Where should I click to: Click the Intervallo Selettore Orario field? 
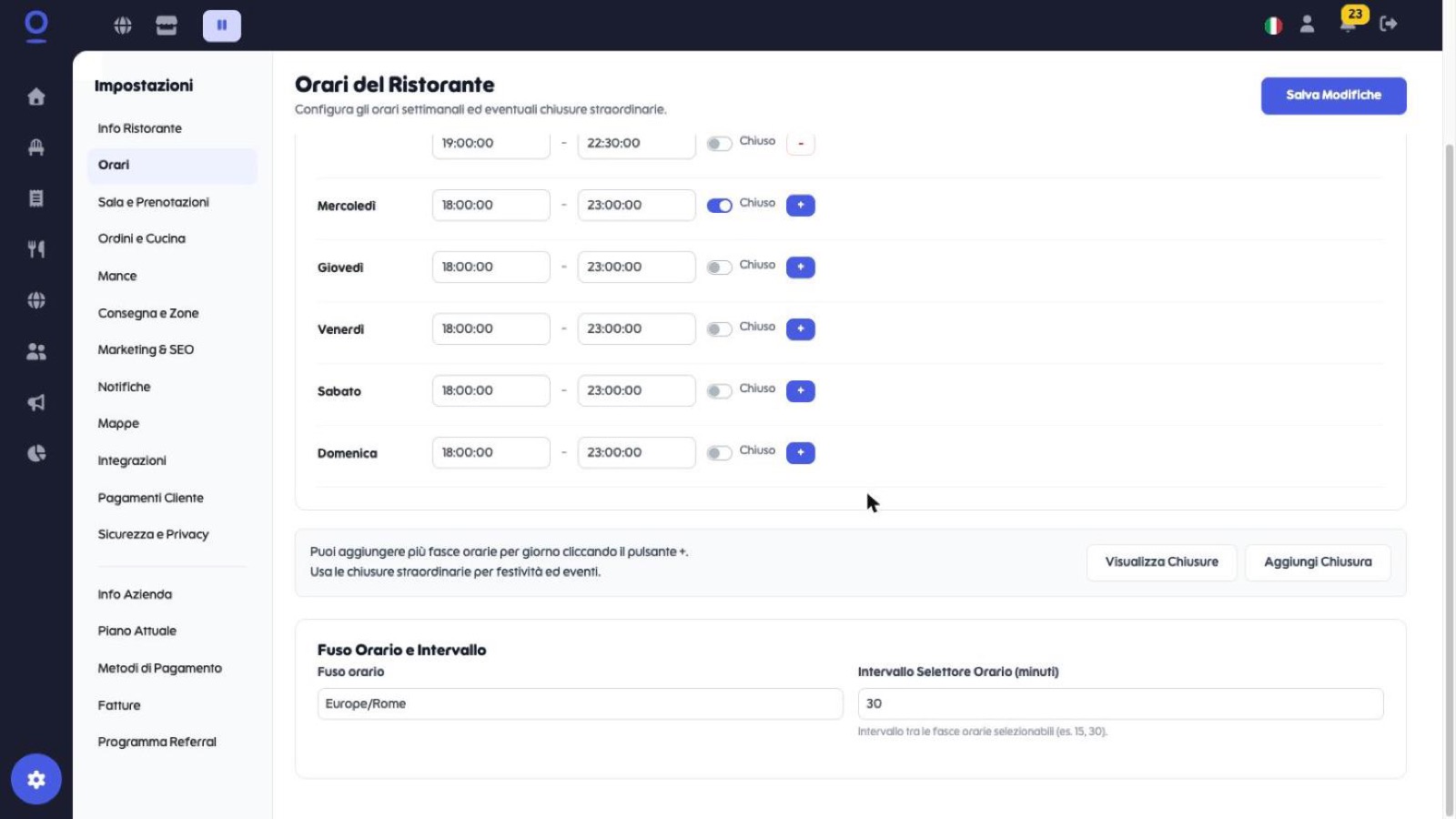click(1120, 703)
